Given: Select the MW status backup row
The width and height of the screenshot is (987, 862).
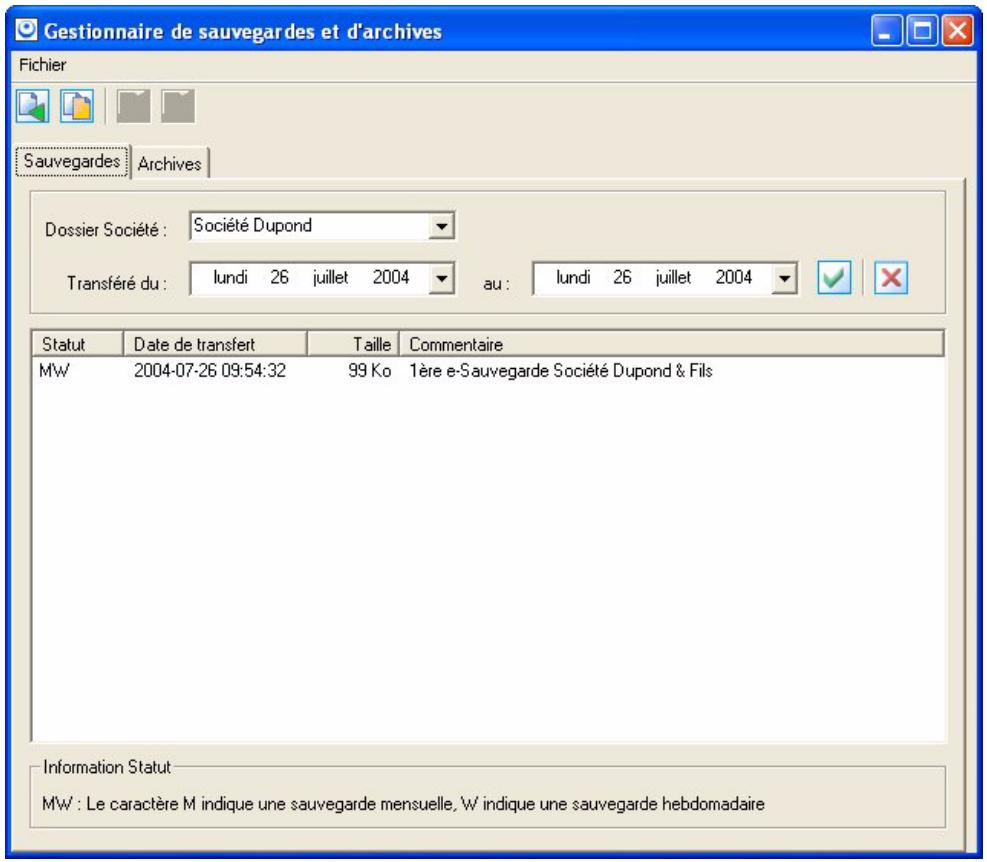Looking at the screenshot, I should tap(488, 370).
